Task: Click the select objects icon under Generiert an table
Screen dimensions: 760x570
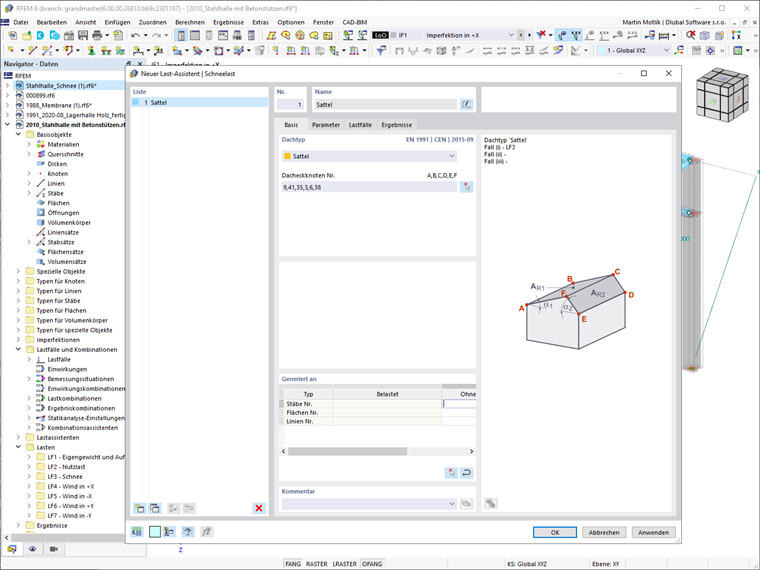Action: pyautogui.click(x=451, y=473)
